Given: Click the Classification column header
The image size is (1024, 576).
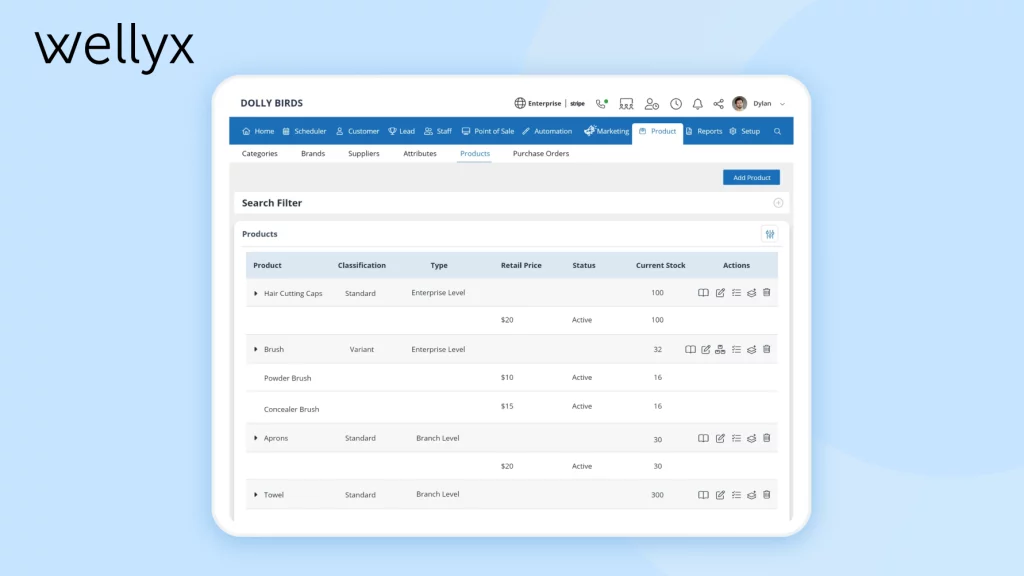Looking at the screenshot, I should click(362, 265).
